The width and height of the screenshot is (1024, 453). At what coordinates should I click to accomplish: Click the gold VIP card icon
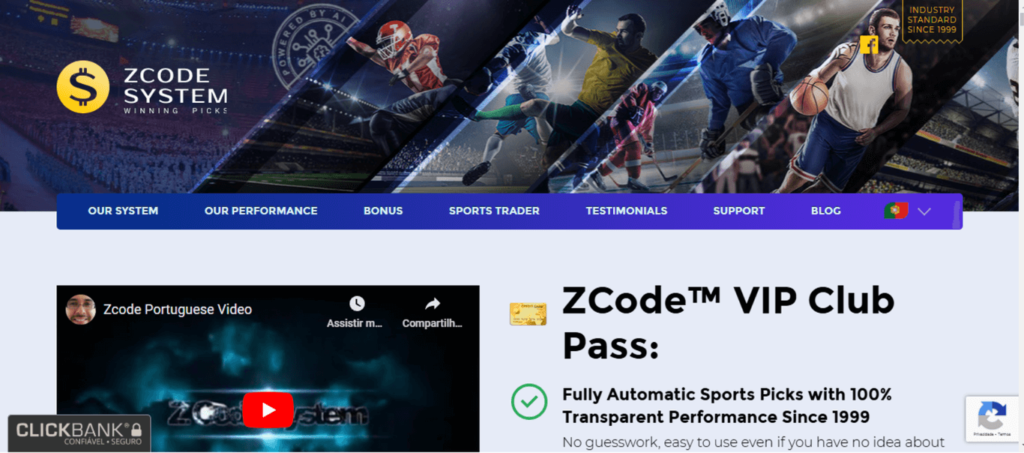click(528, 314)
